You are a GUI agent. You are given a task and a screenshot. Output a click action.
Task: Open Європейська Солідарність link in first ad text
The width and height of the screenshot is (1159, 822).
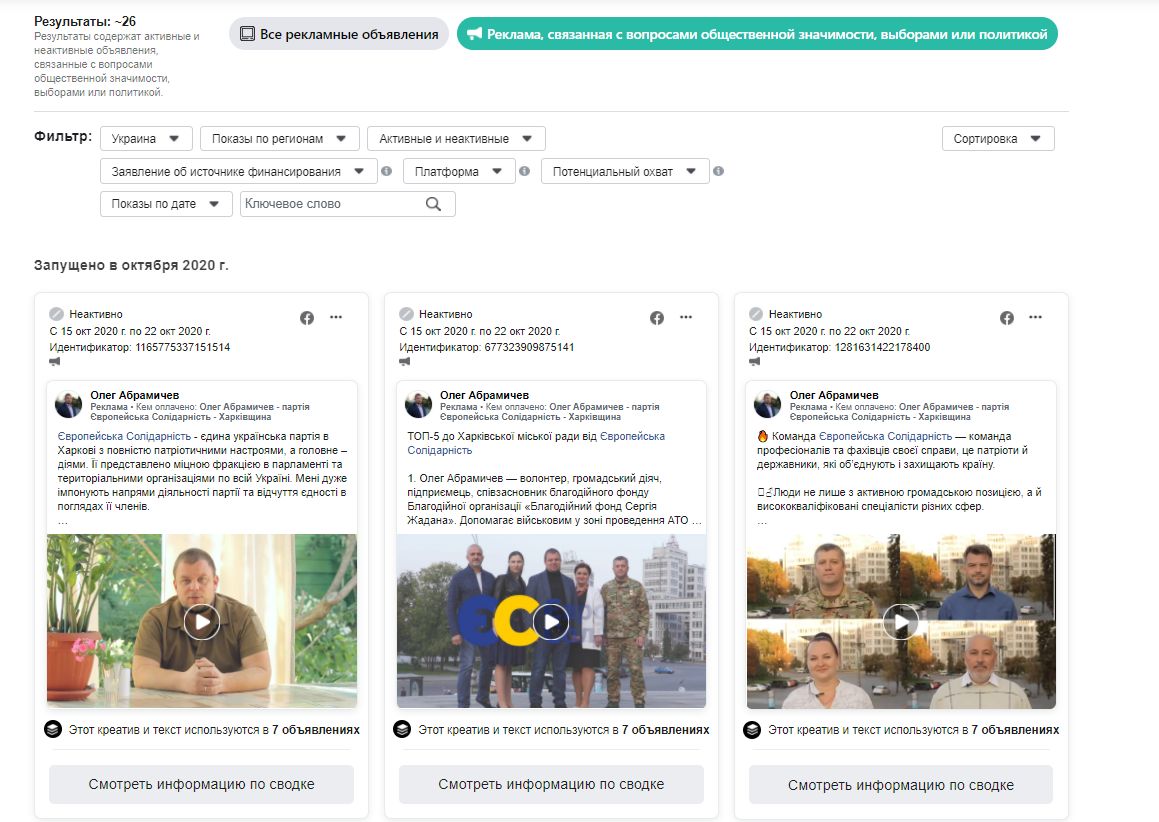[x=124, y=436]
